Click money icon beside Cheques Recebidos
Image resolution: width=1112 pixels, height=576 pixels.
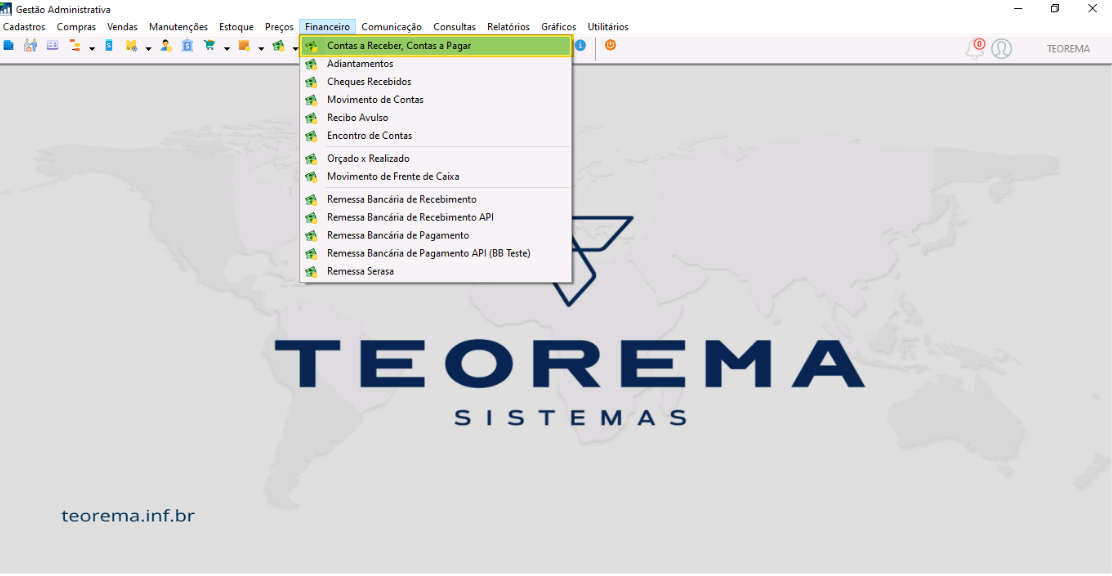pyautogui.click(x=311, y=82)
